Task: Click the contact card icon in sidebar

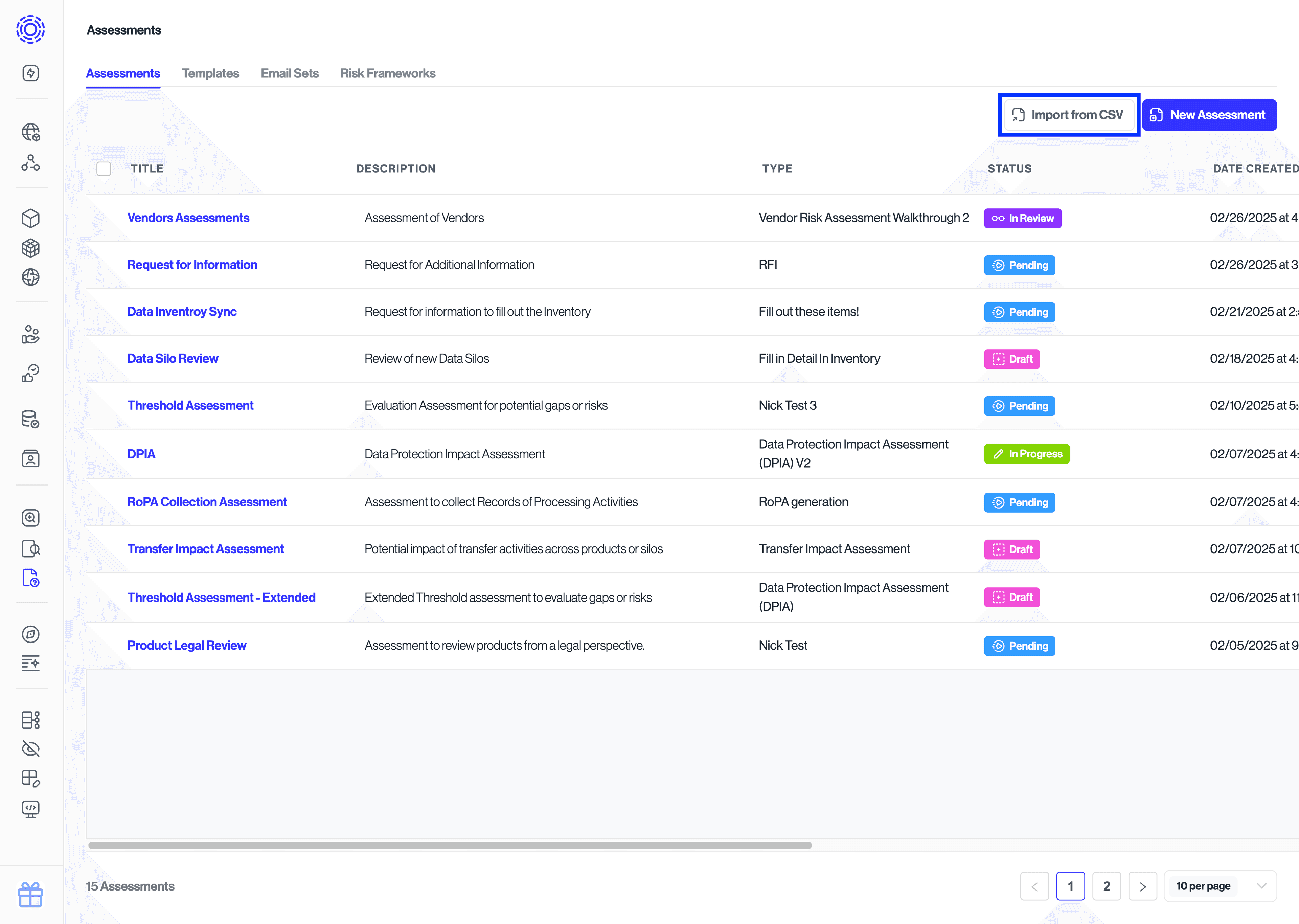Action: tap(31, 458)
